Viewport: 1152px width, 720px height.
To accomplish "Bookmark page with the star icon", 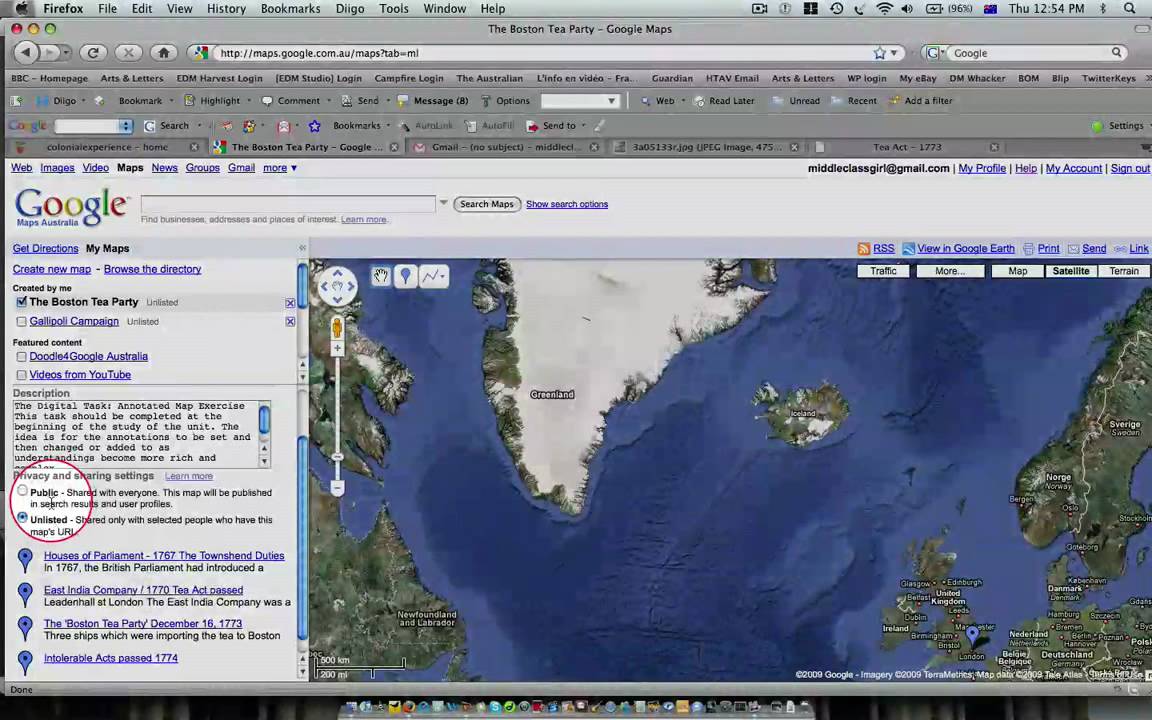I will click(879, 53).
